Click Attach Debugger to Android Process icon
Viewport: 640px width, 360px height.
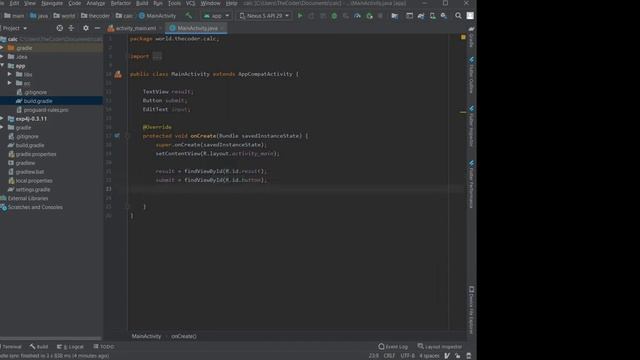click(369, 16)
